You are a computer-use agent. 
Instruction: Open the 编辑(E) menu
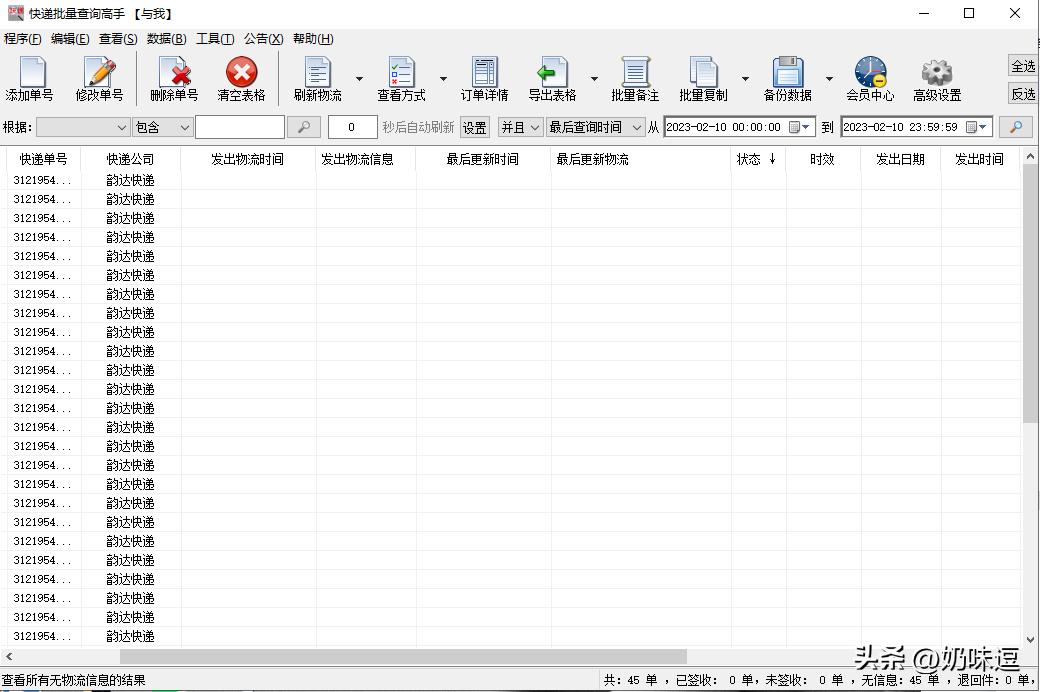(x=70, y=38)
